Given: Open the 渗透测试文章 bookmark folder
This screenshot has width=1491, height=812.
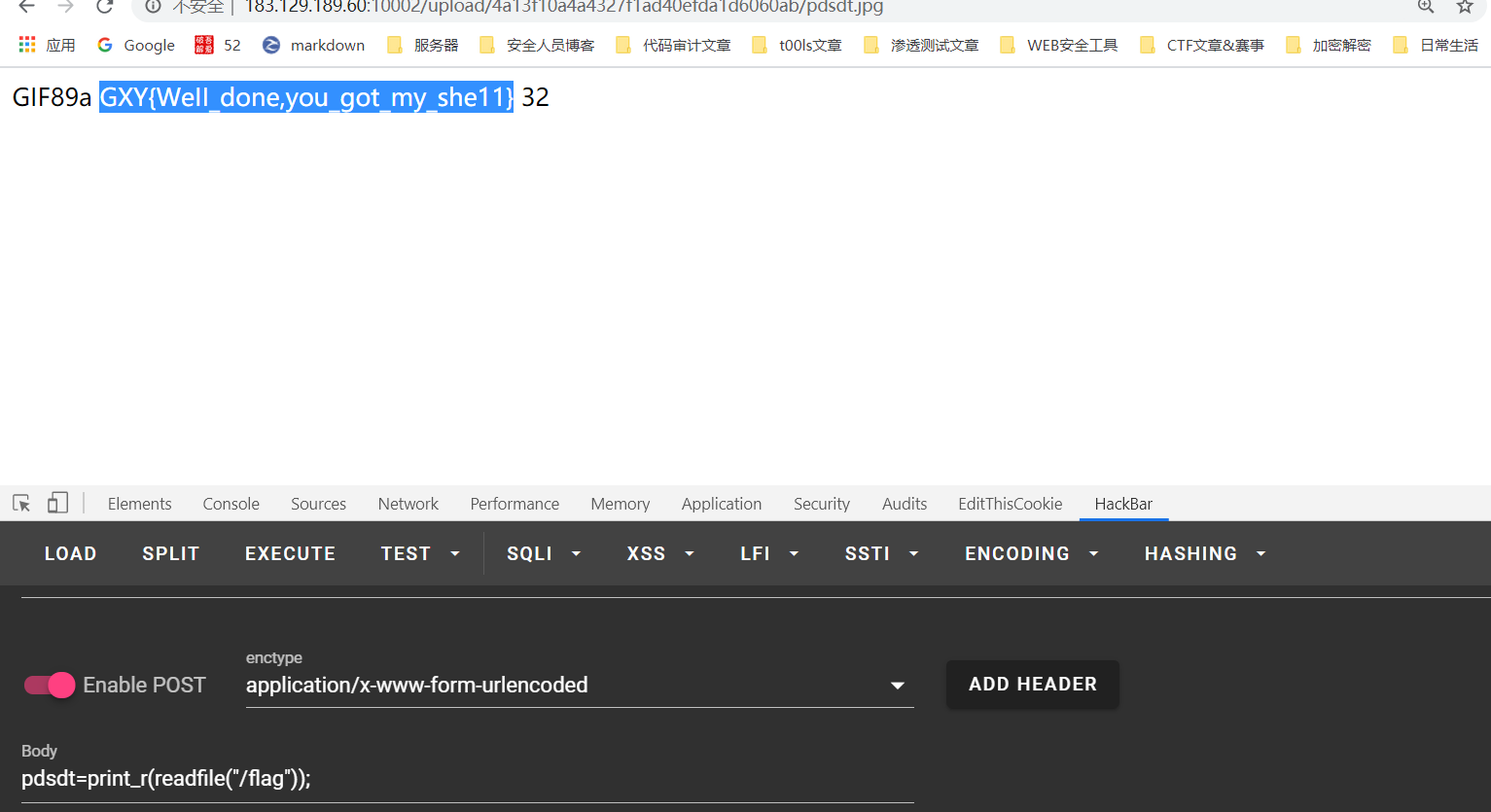Looking at the screenshot, I should (x=921, y=45).
